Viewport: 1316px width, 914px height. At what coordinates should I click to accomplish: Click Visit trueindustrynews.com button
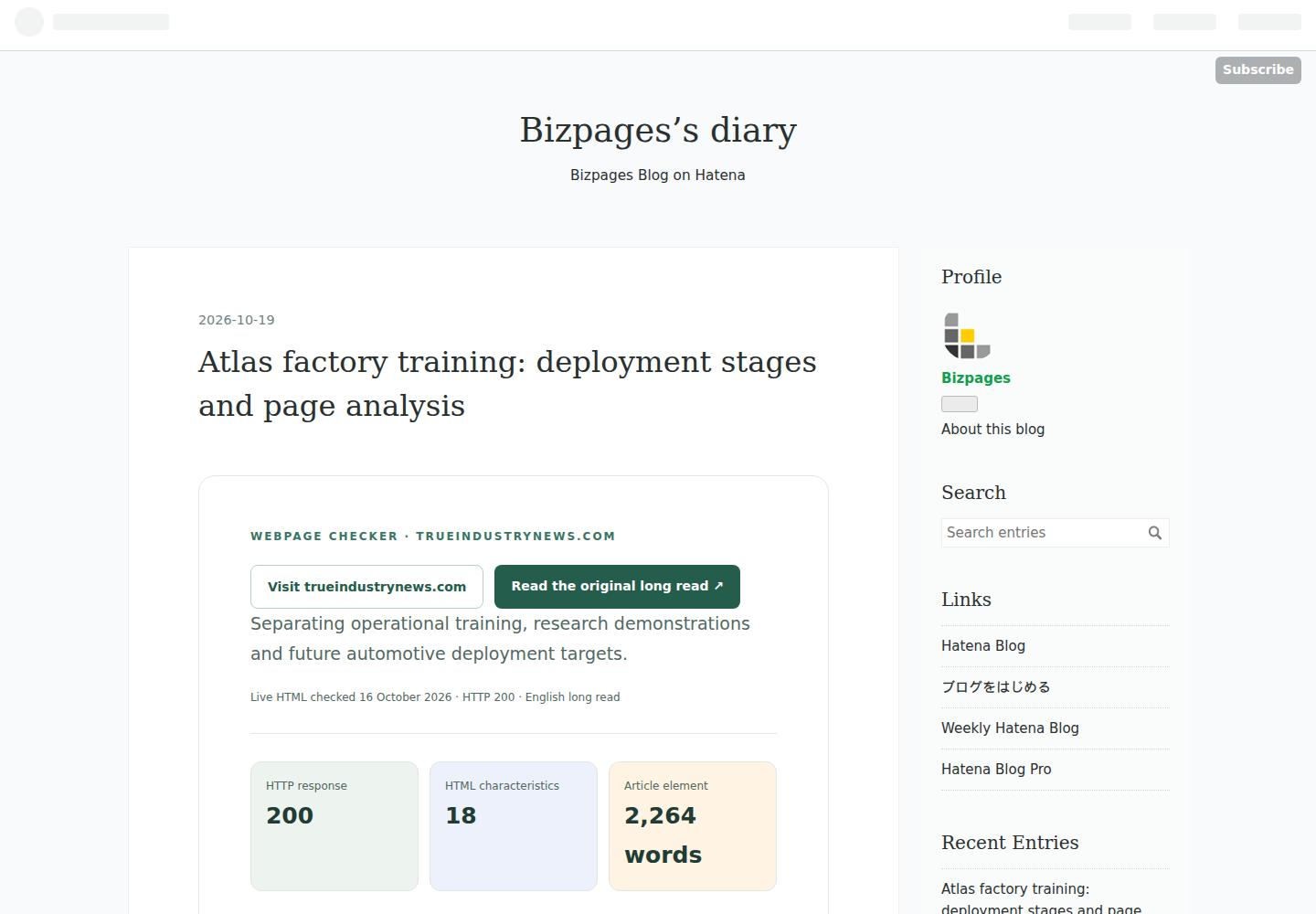click(x=366, y=587)
